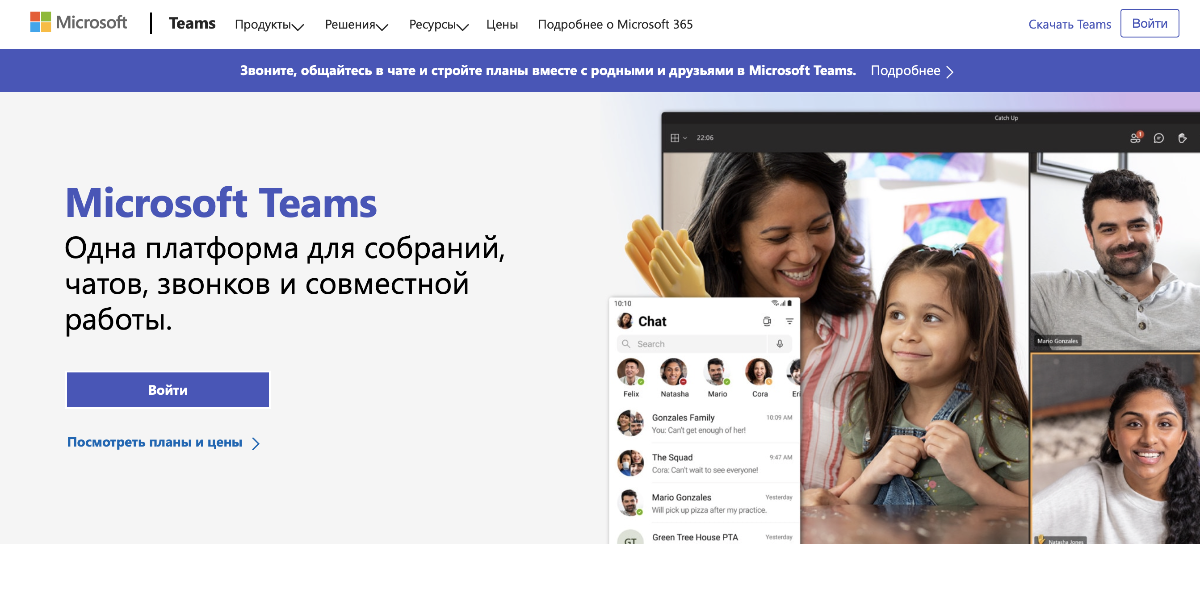Click the 22:06 meeting timer
Viewport: 1200px width, 610px height.
click(705, 138)
